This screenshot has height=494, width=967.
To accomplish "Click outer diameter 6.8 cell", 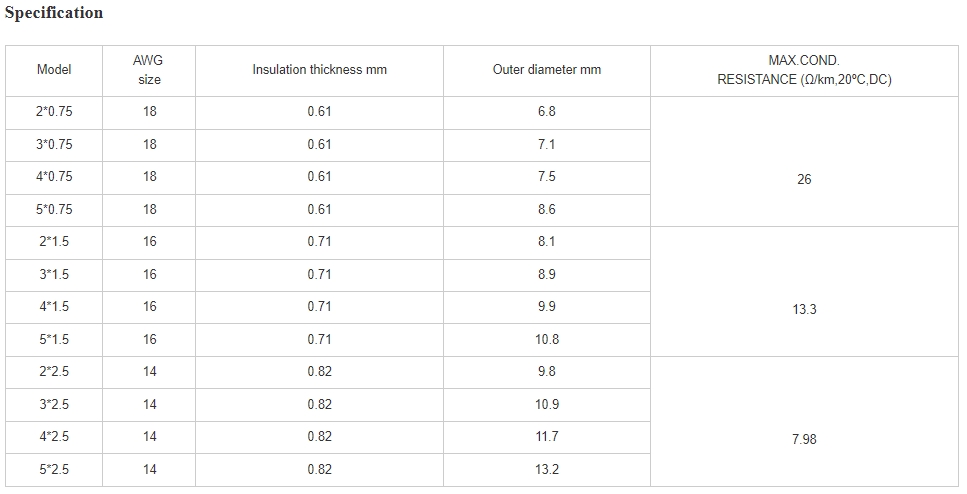I will [x=546, y=112].
